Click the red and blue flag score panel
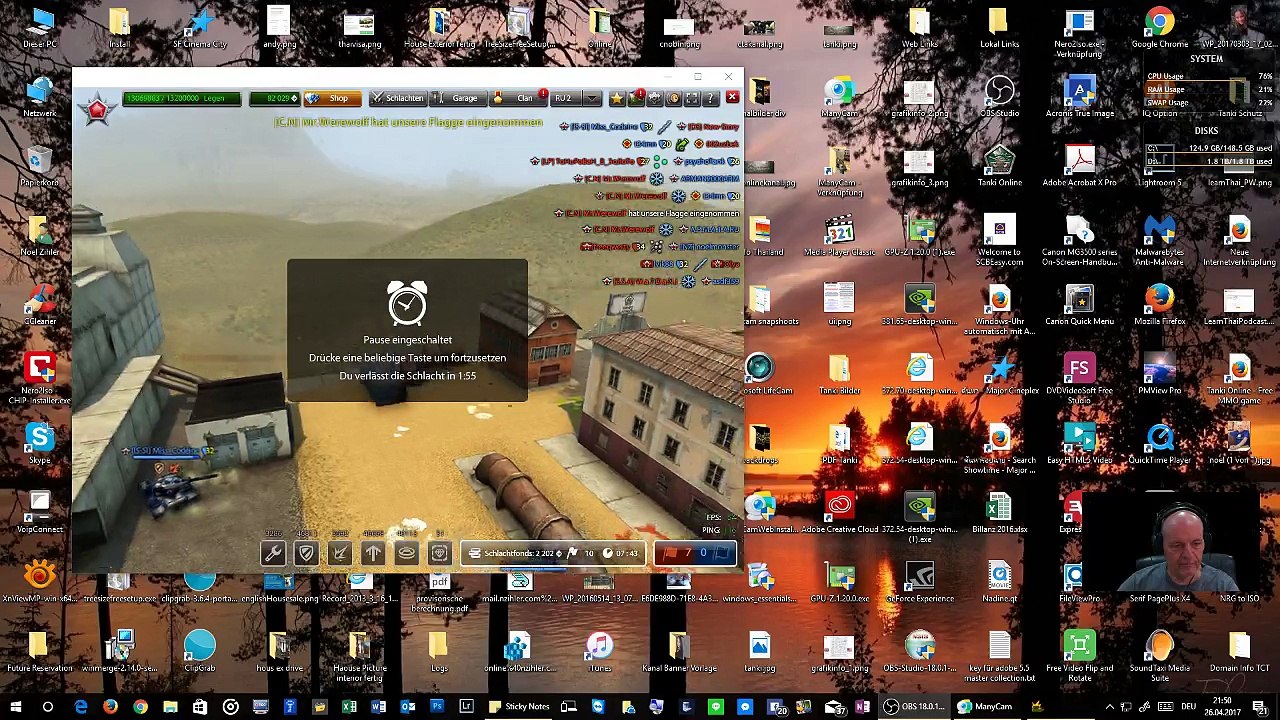 tap(695, 553)
